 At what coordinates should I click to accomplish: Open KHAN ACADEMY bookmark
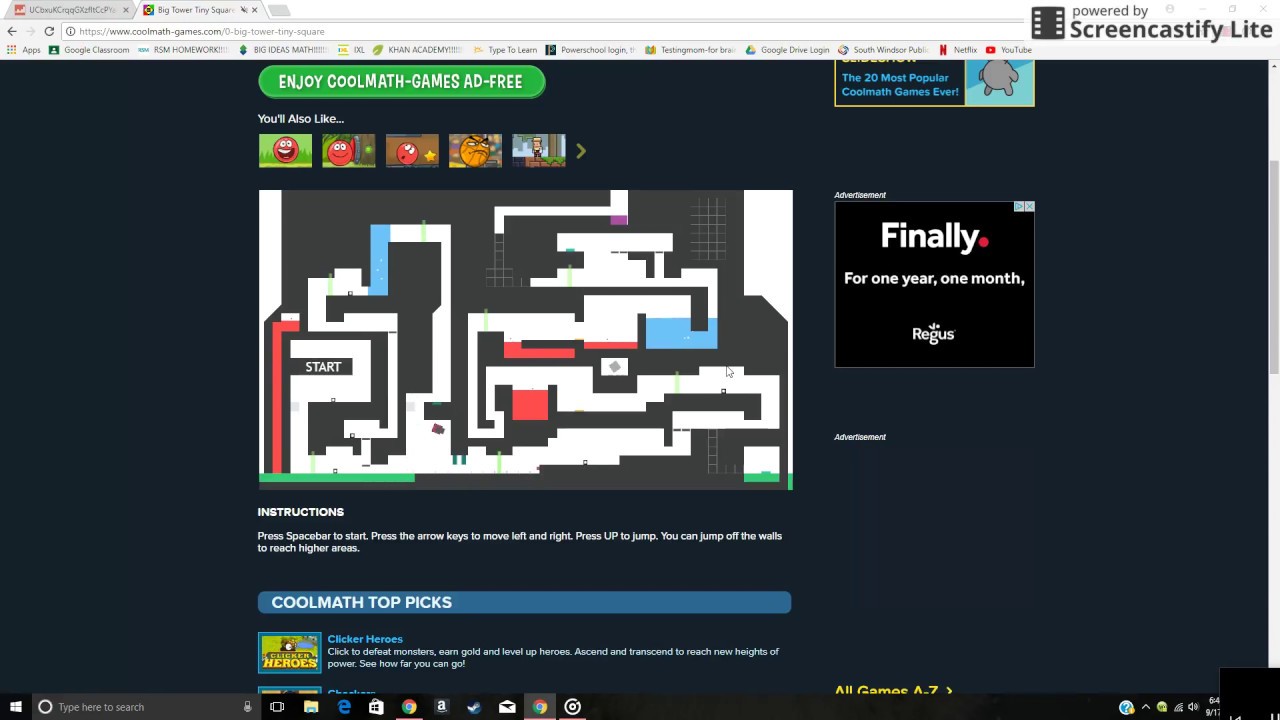coord(417,50)
